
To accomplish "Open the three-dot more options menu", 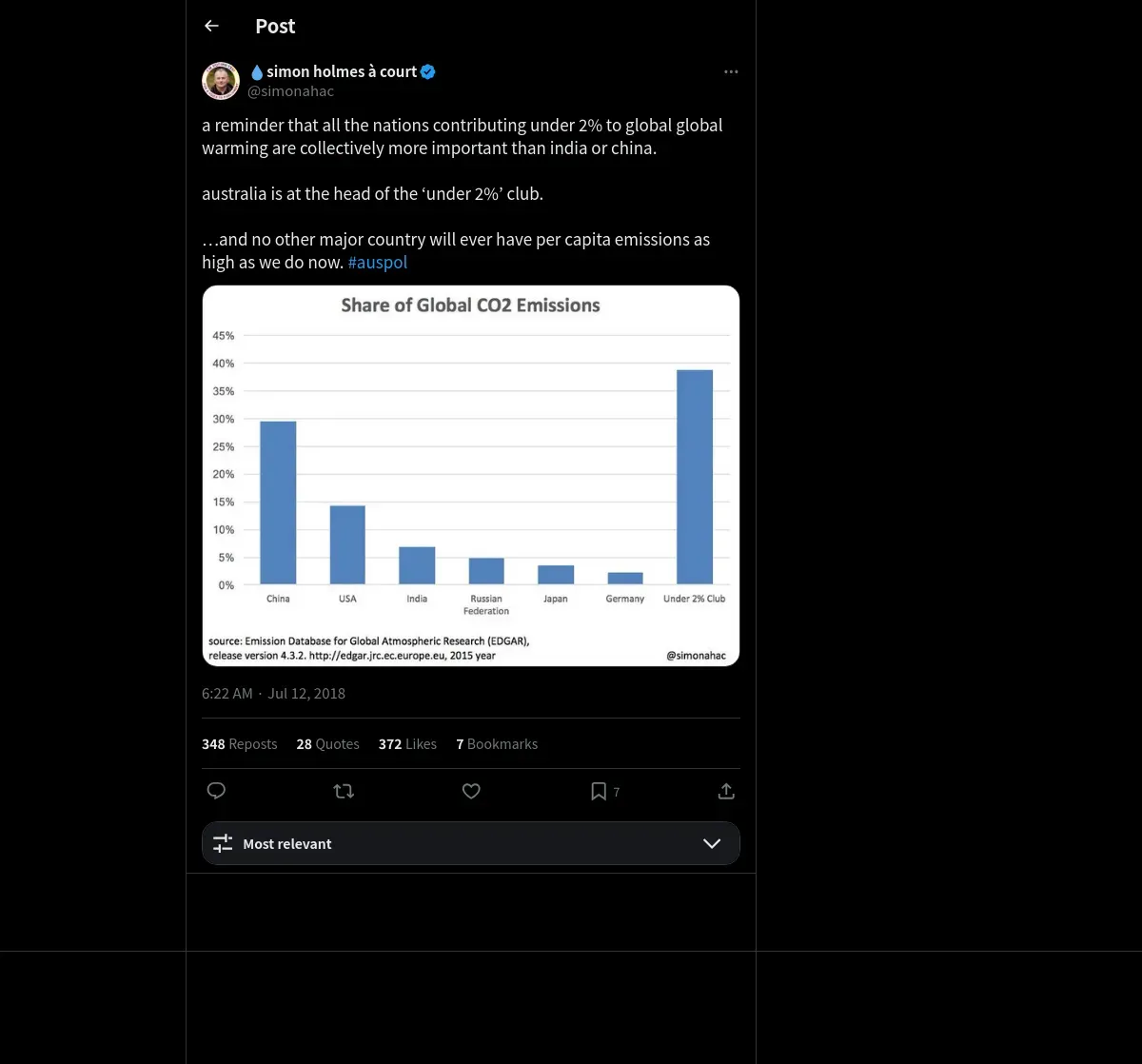I will click(731, 72).
